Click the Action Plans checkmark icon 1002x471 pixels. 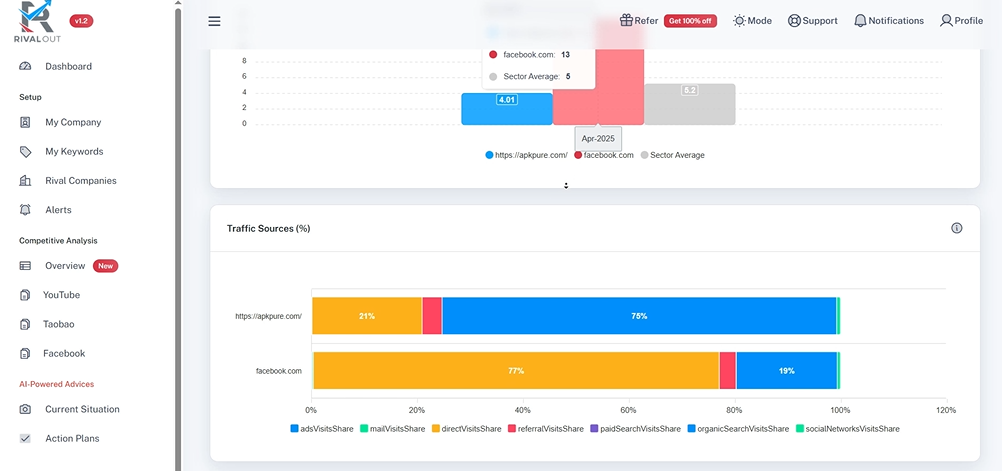[x=25, y=438]
